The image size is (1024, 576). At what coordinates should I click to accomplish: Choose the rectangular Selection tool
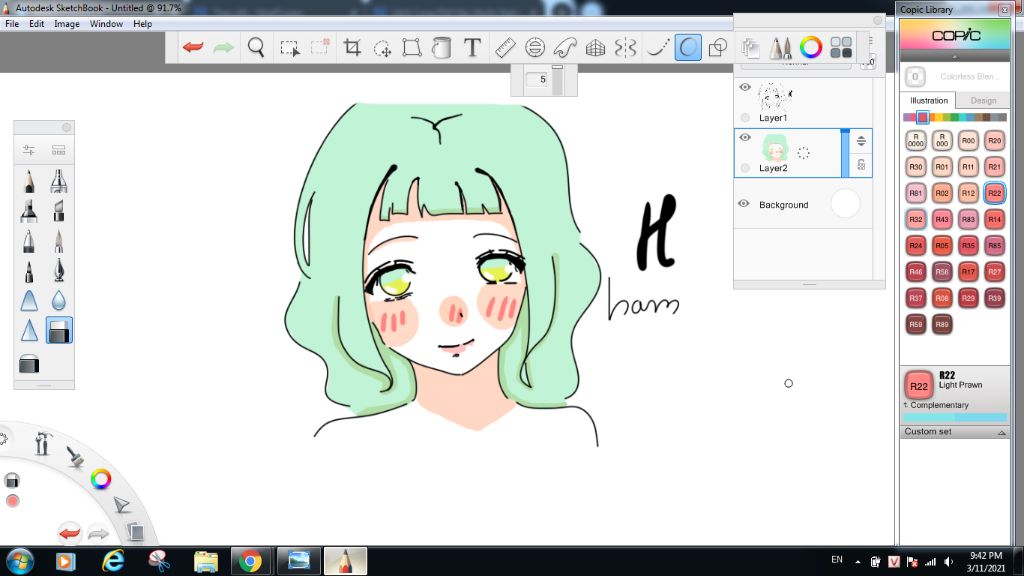[289, 48]
